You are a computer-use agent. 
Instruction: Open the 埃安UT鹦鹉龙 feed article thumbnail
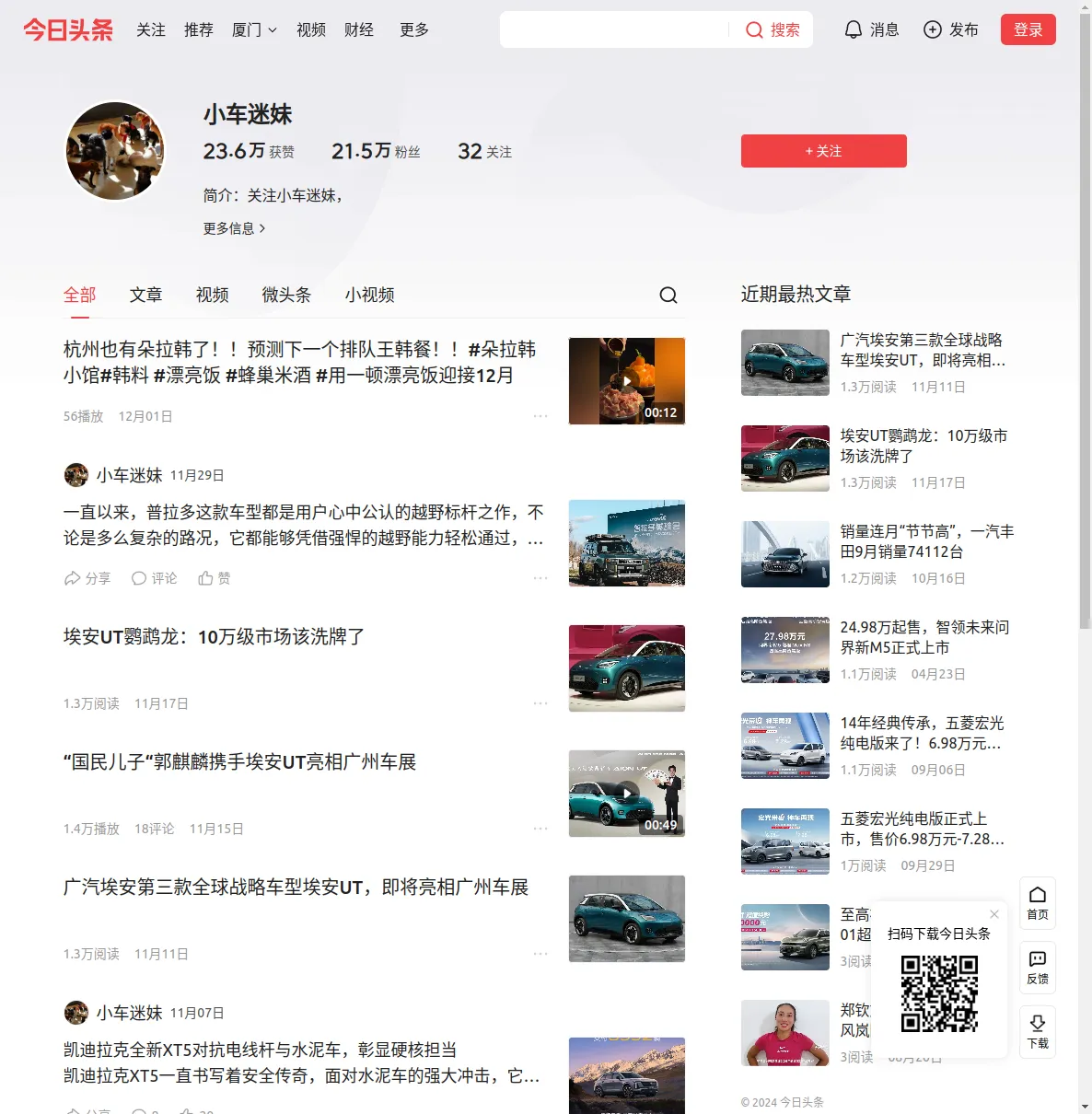627,668
